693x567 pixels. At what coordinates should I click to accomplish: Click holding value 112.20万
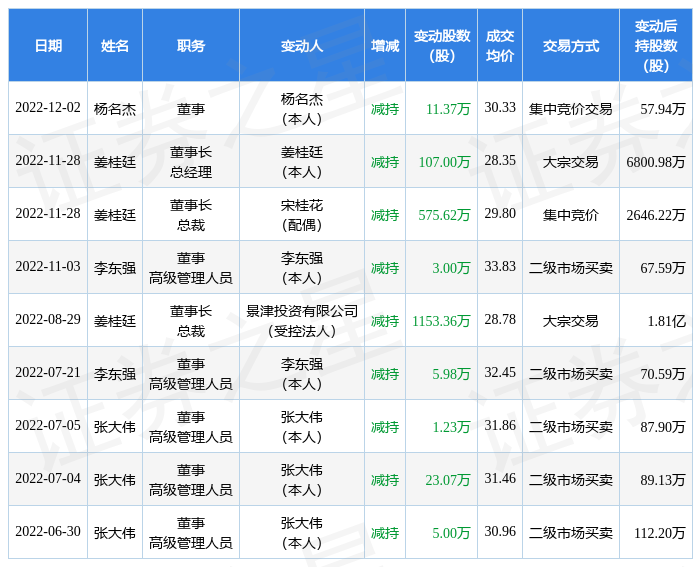tap(660, 533)
